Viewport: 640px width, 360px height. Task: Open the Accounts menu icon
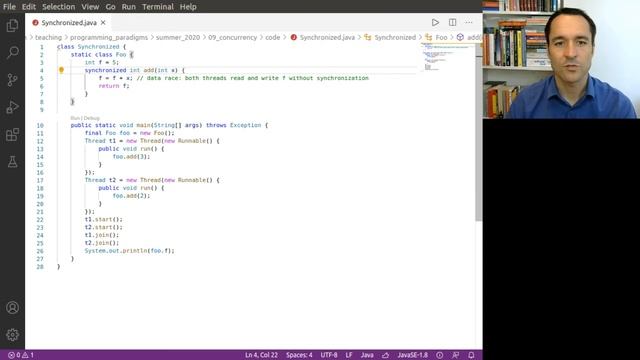click(x=12, y=307)
